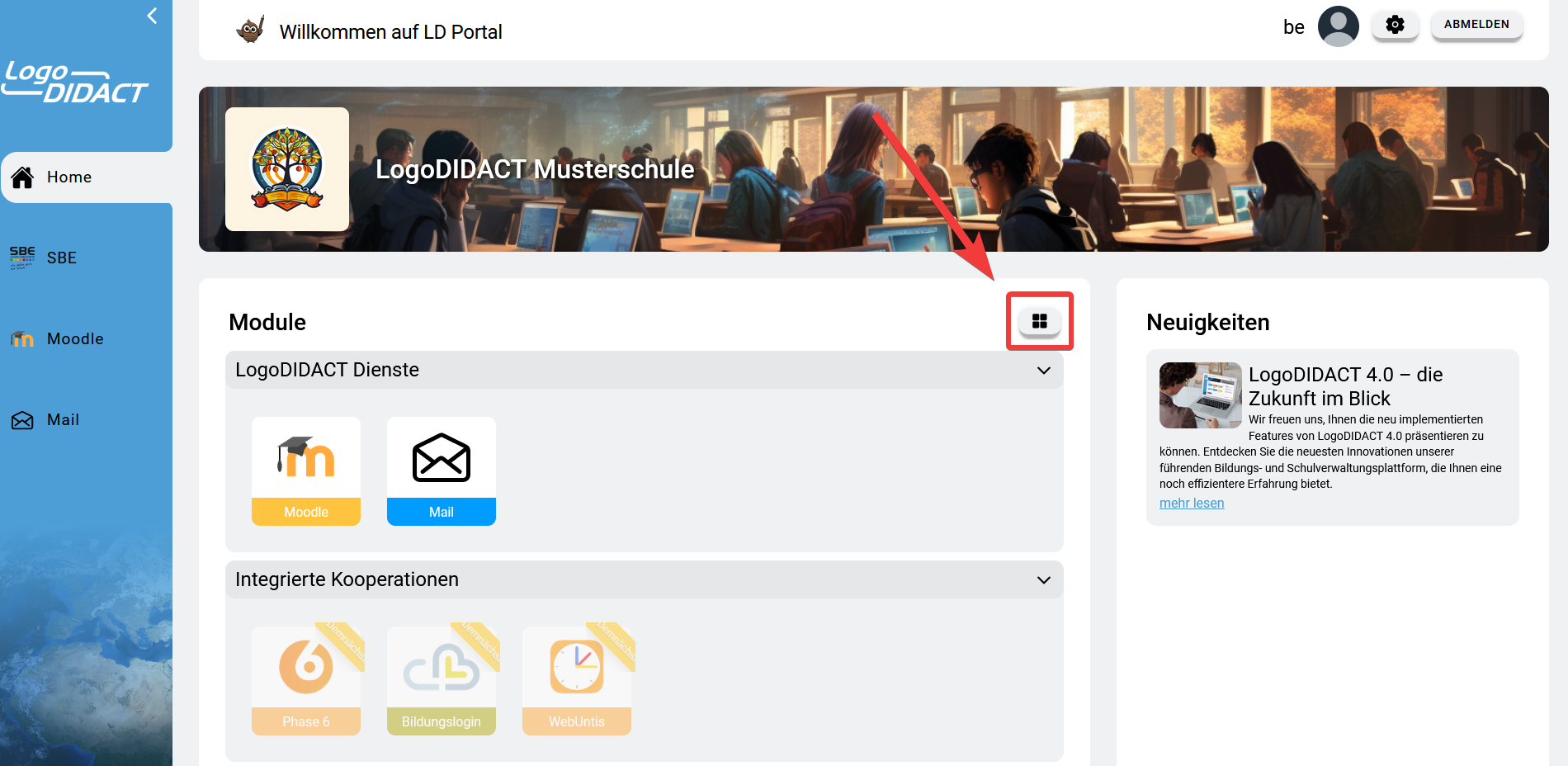1568x766 pixels.
Task: Open the Home sidebar item
Action: point(87,177)
